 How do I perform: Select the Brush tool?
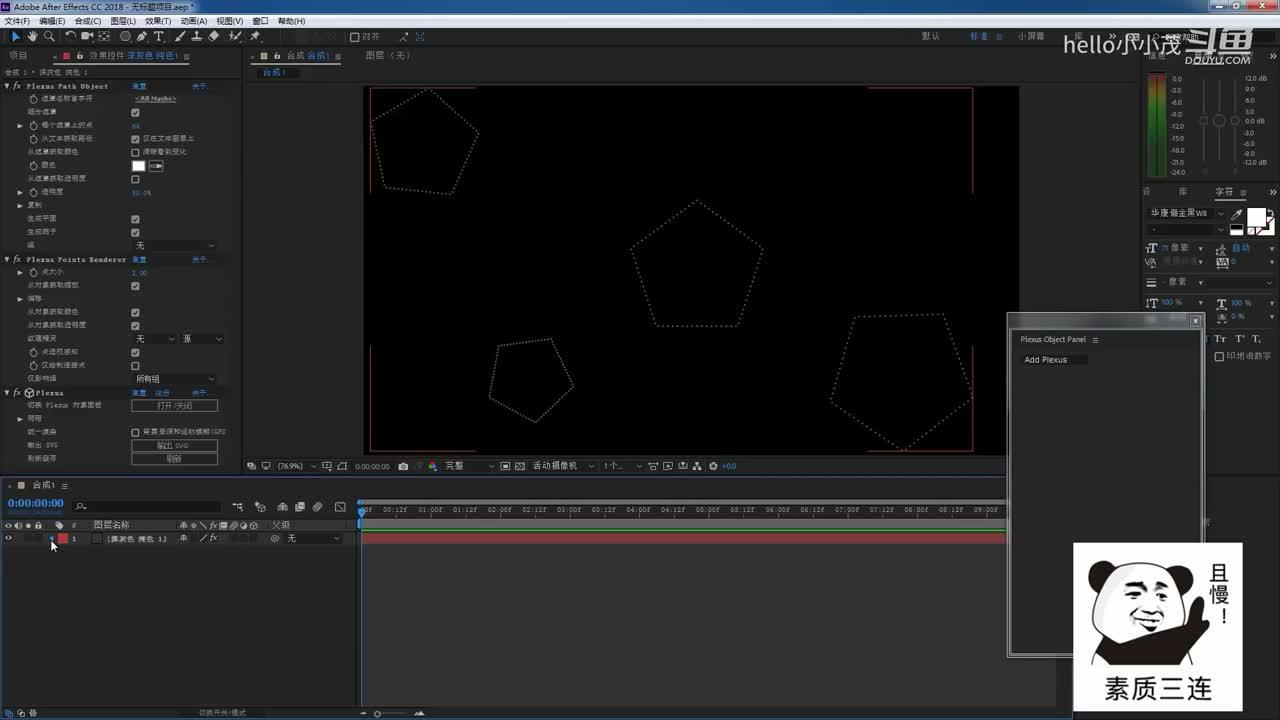point(180,36)
